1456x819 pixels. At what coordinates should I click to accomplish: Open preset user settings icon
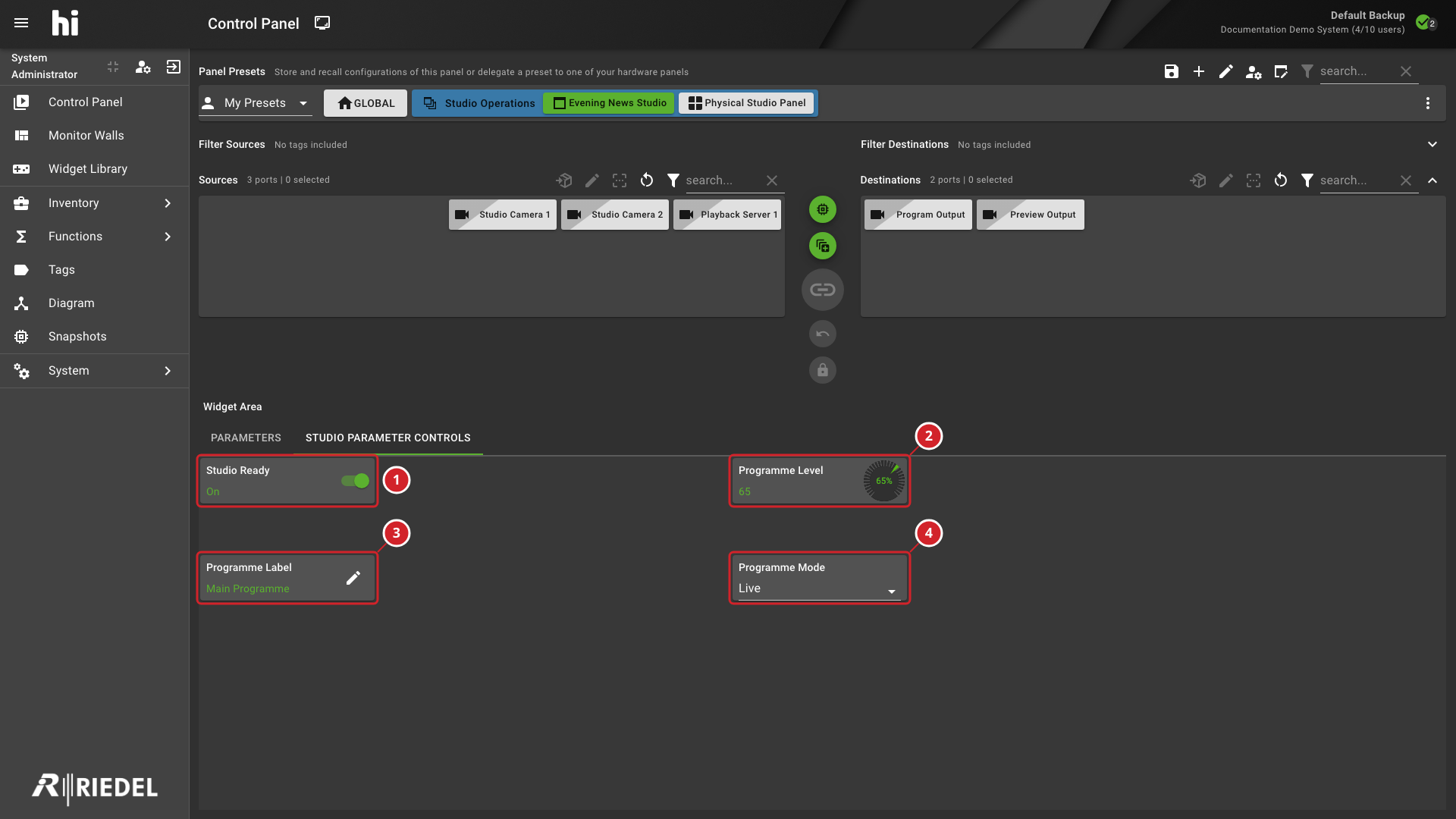1254,71
